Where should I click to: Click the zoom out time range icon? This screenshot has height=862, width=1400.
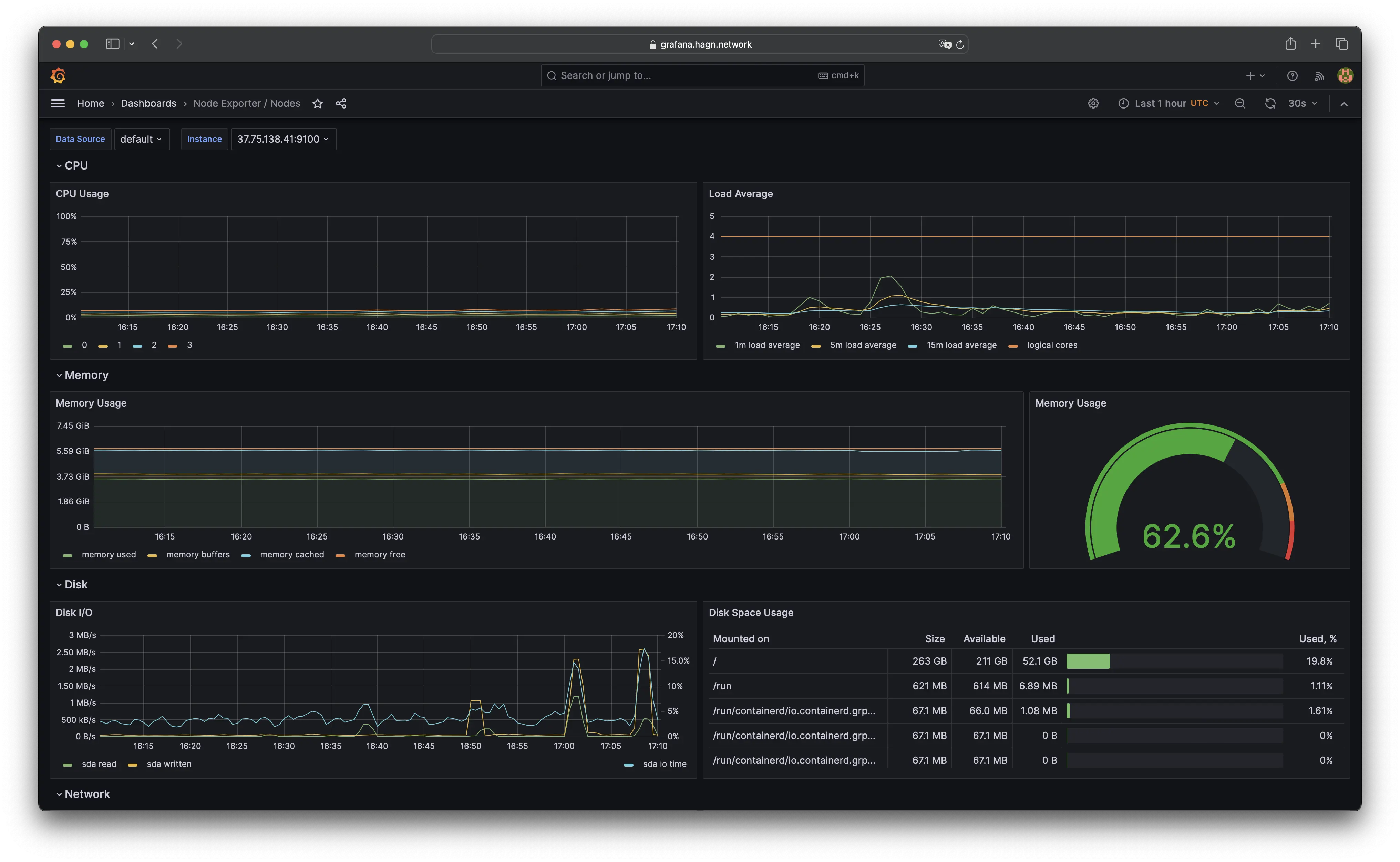(x=1240, y=103)
